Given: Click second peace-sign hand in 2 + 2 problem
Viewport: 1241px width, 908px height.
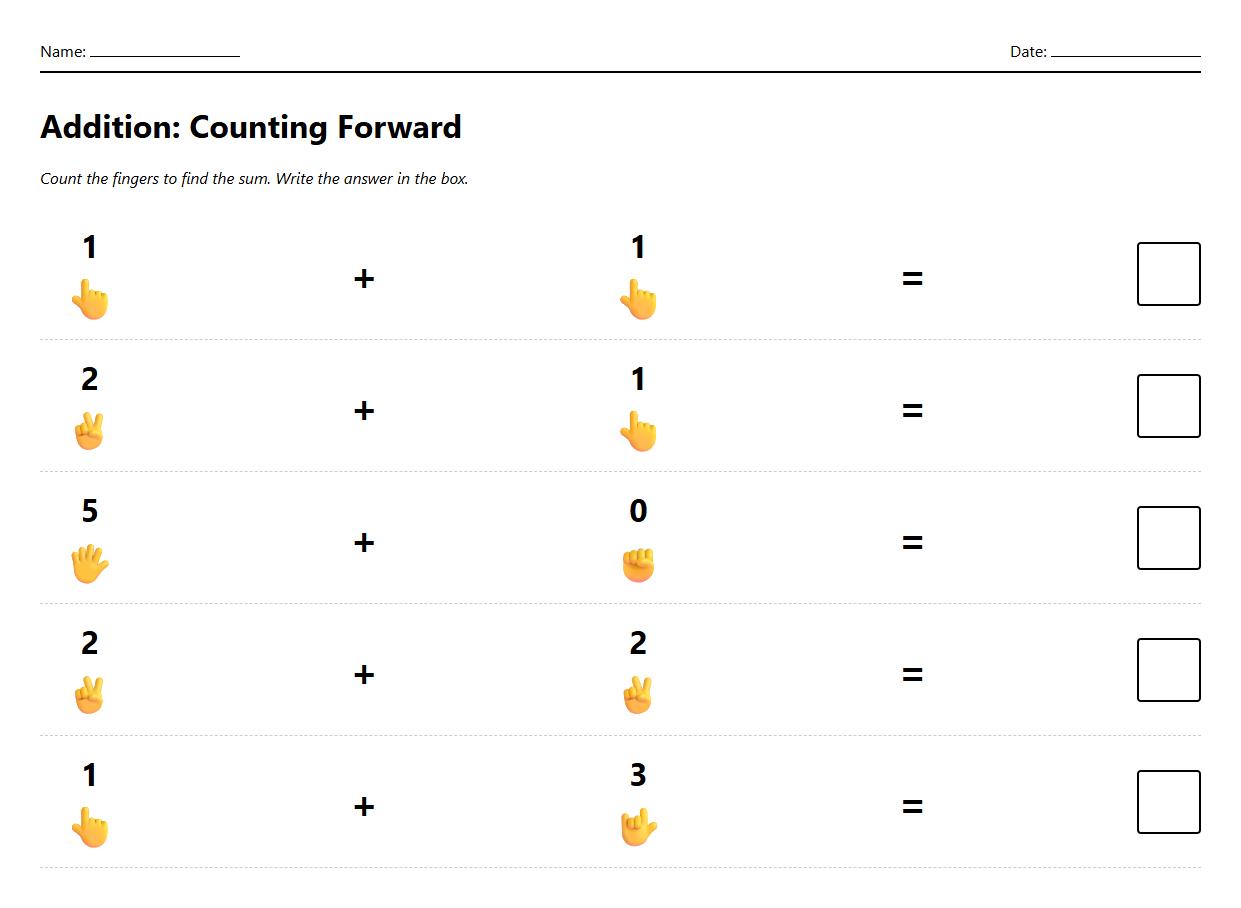Looking at the screenshot, I should (638, 696).
